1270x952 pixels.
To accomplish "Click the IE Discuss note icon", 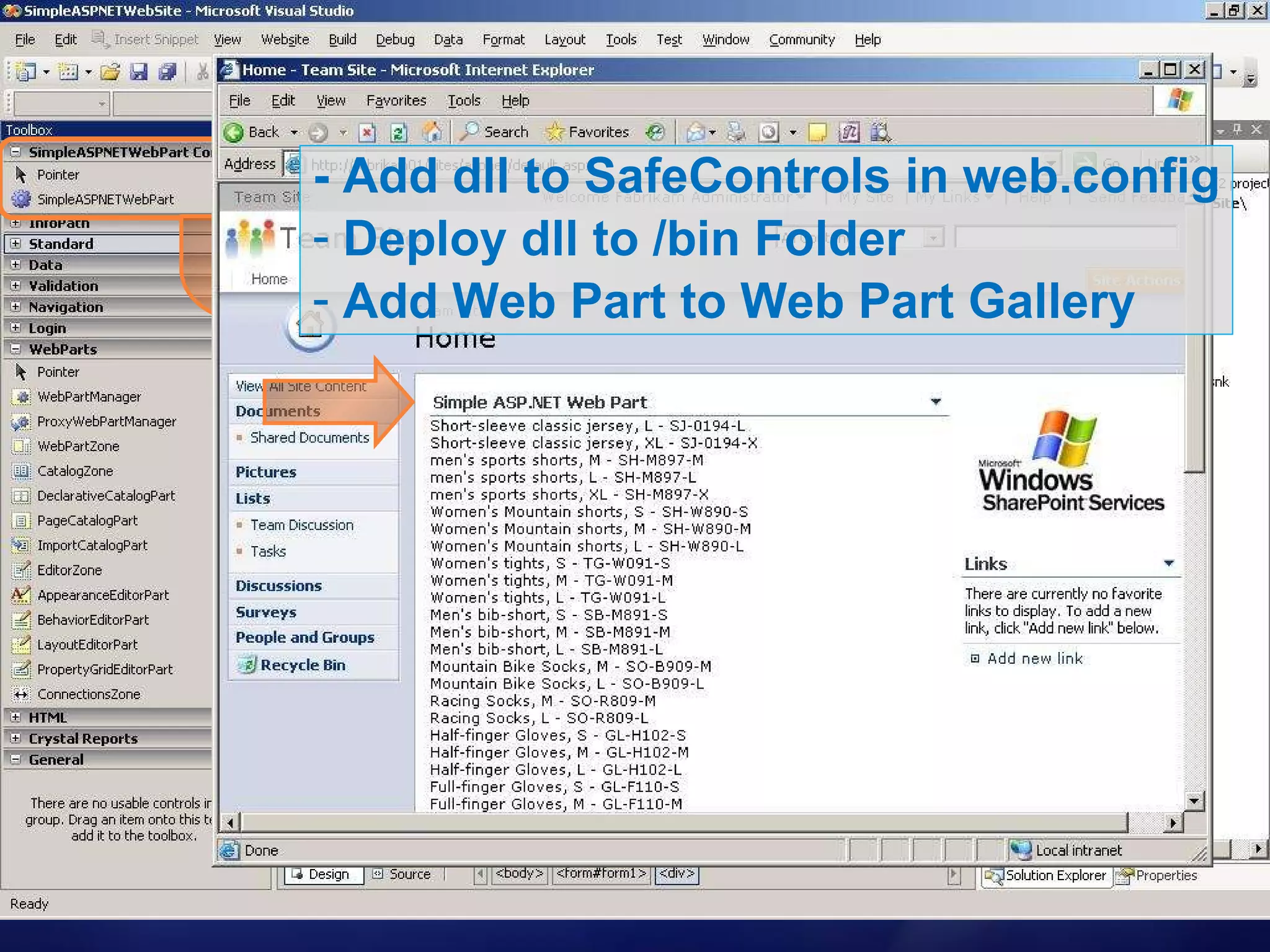I will (817, 132).
